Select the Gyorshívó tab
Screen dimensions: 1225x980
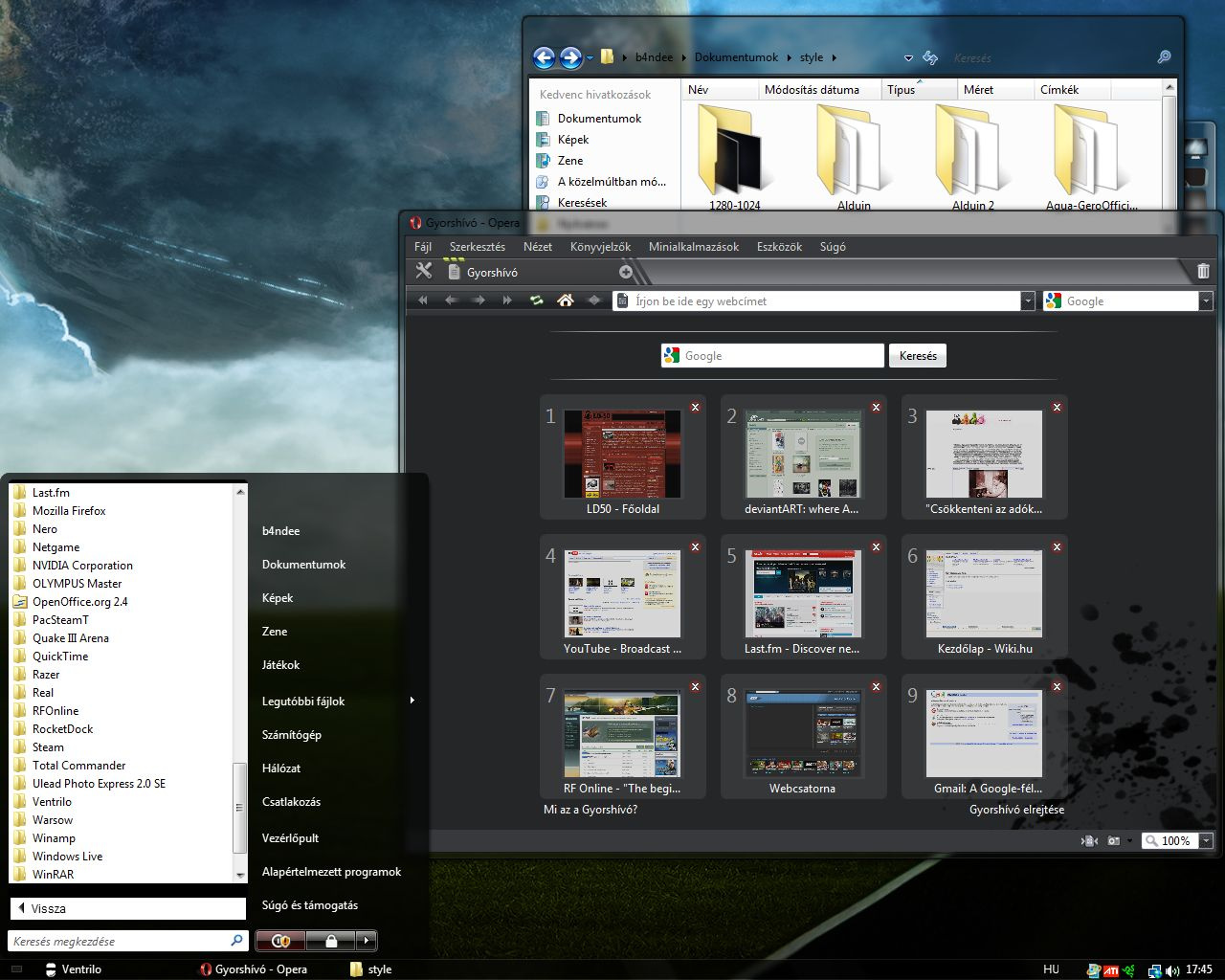[x=531, y=272]
